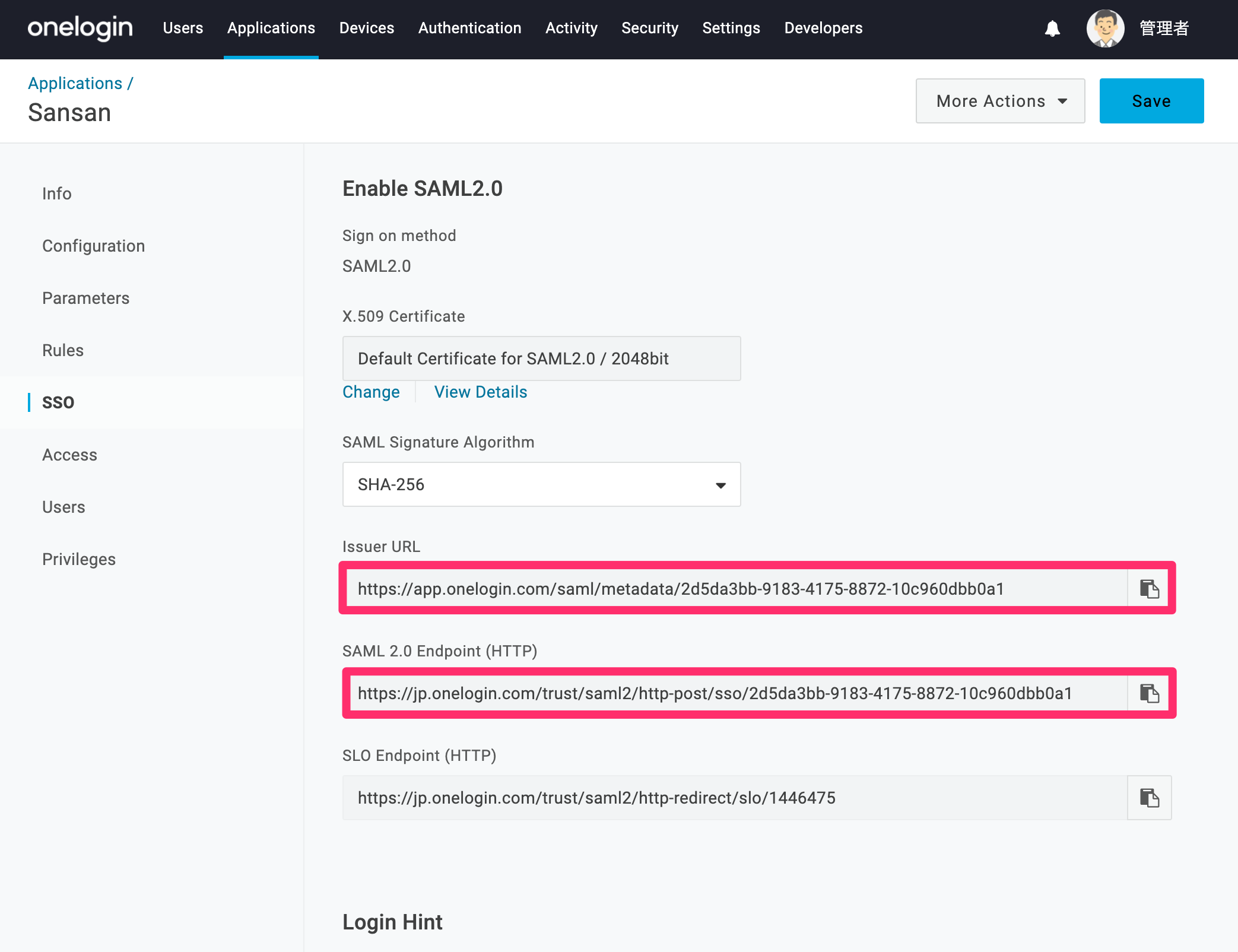Click the SLO Endpoint URL field
Image resolution: width=1238 pixels, height=952 pixels.
735,798
